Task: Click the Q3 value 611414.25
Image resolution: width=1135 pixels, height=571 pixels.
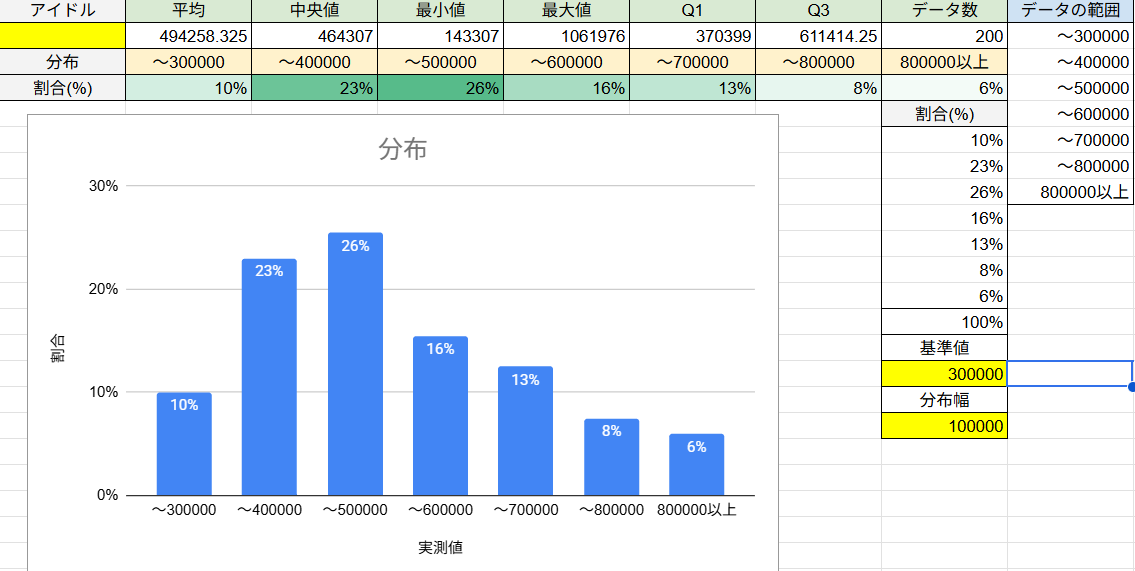Action: coord(819,36)
